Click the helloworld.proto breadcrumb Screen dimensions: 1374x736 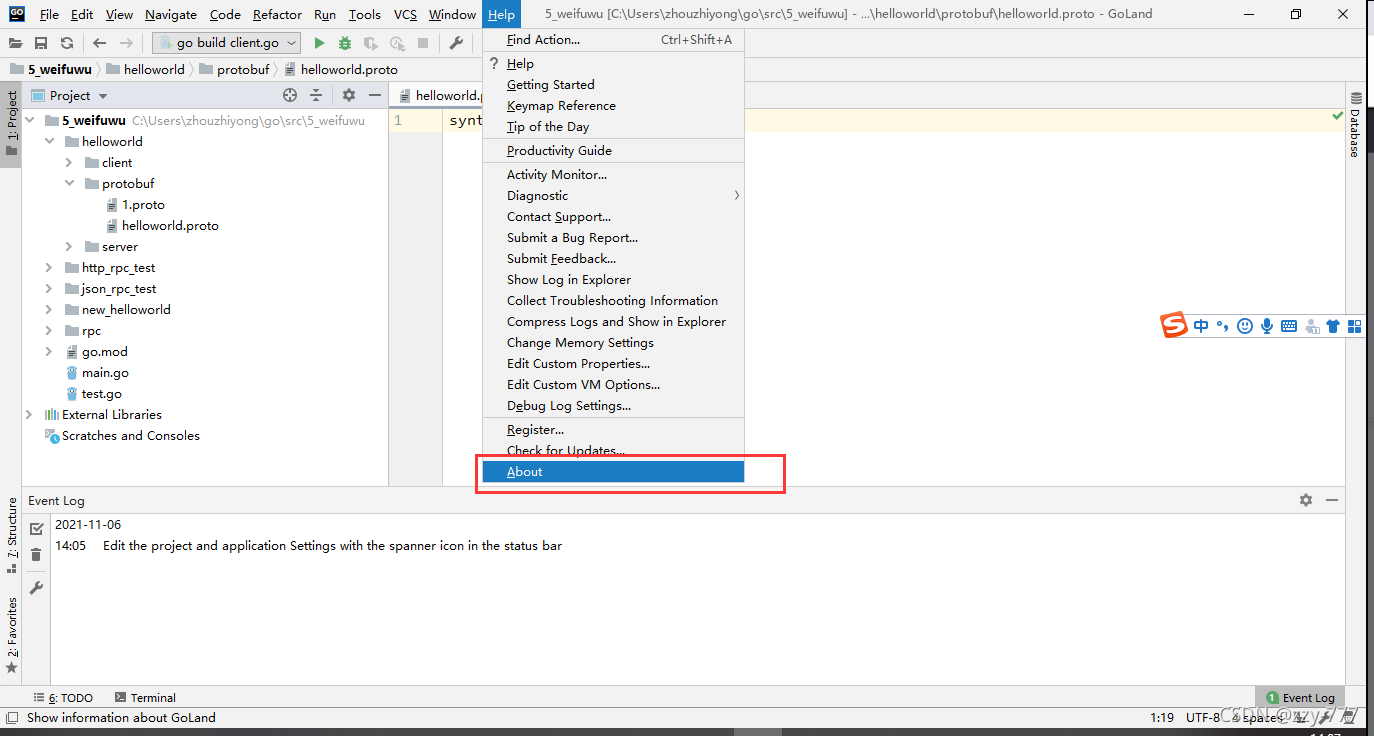click(341, 69)
